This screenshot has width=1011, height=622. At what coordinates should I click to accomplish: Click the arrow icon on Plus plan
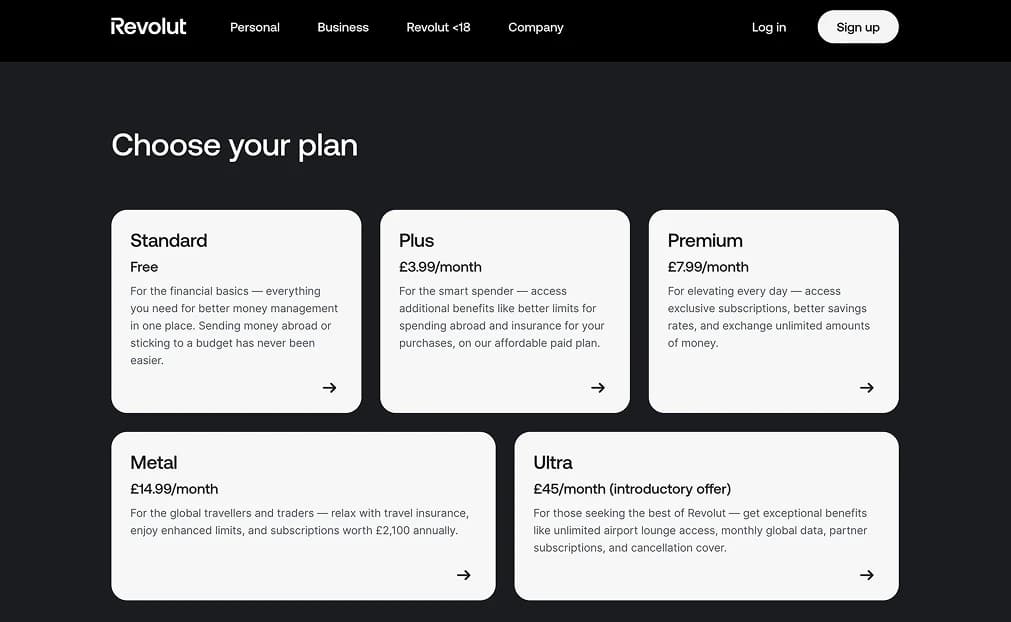point(598,388)
